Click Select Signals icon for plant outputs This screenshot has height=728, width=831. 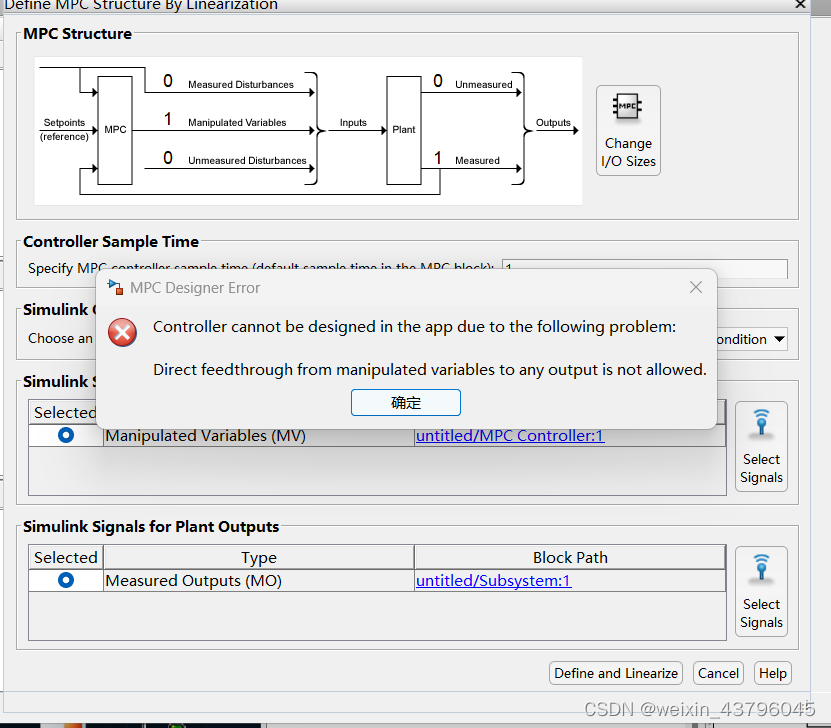pos(761,590)
